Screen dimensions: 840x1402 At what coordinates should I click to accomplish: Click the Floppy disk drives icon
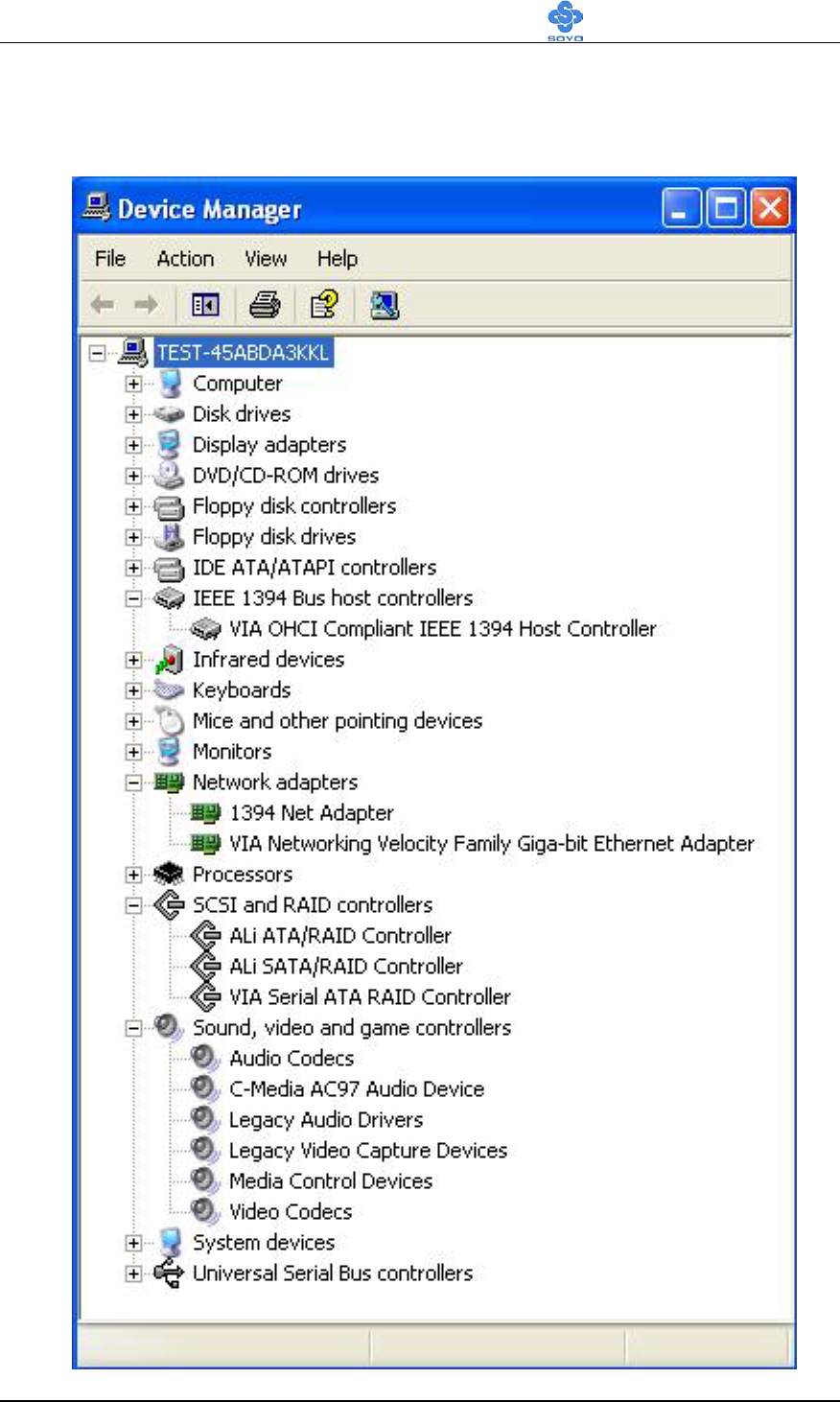click(169, 536)
